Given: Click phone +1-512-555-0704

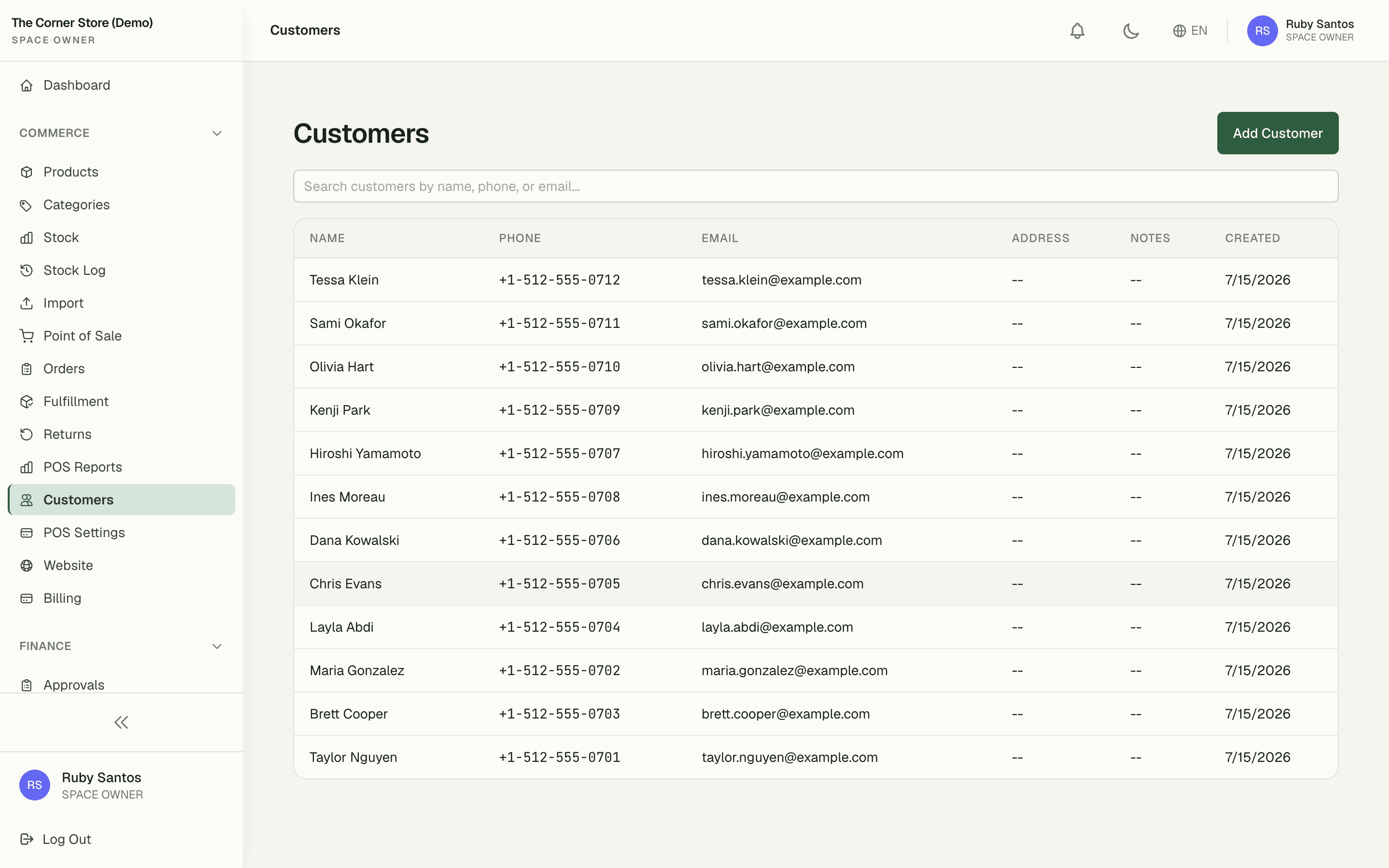Looking at the screenshot, I should pos(559,627).
